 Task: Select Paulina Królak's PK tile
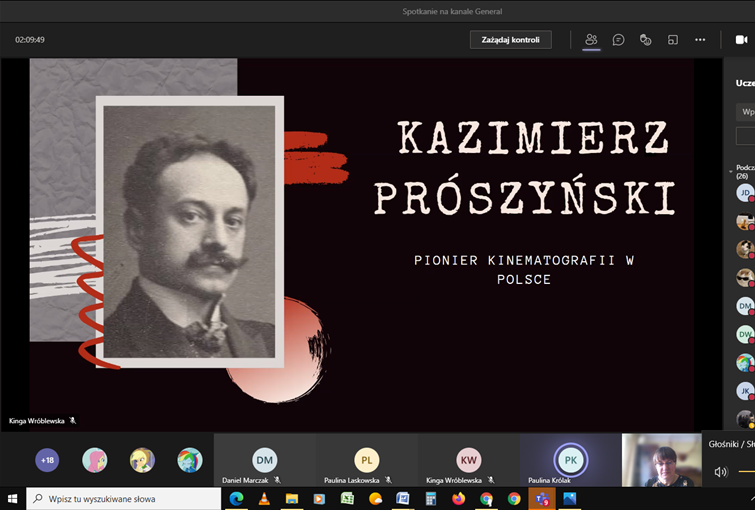point(571,460)
